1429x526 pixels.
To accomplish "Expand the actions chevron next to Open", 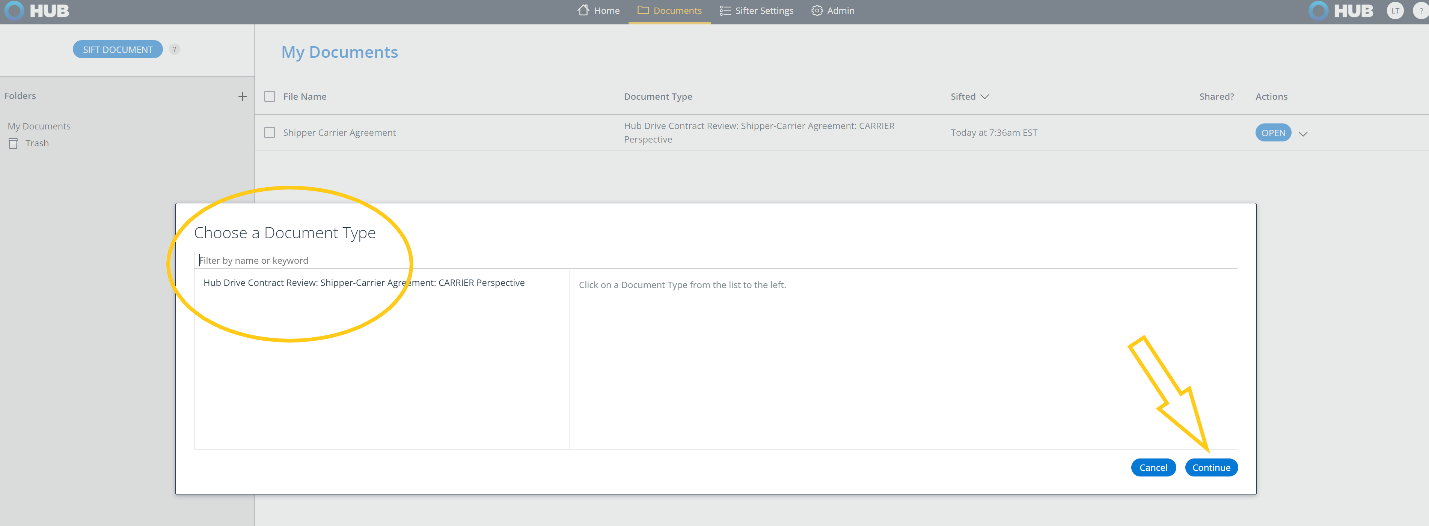I will (1303, 134).
